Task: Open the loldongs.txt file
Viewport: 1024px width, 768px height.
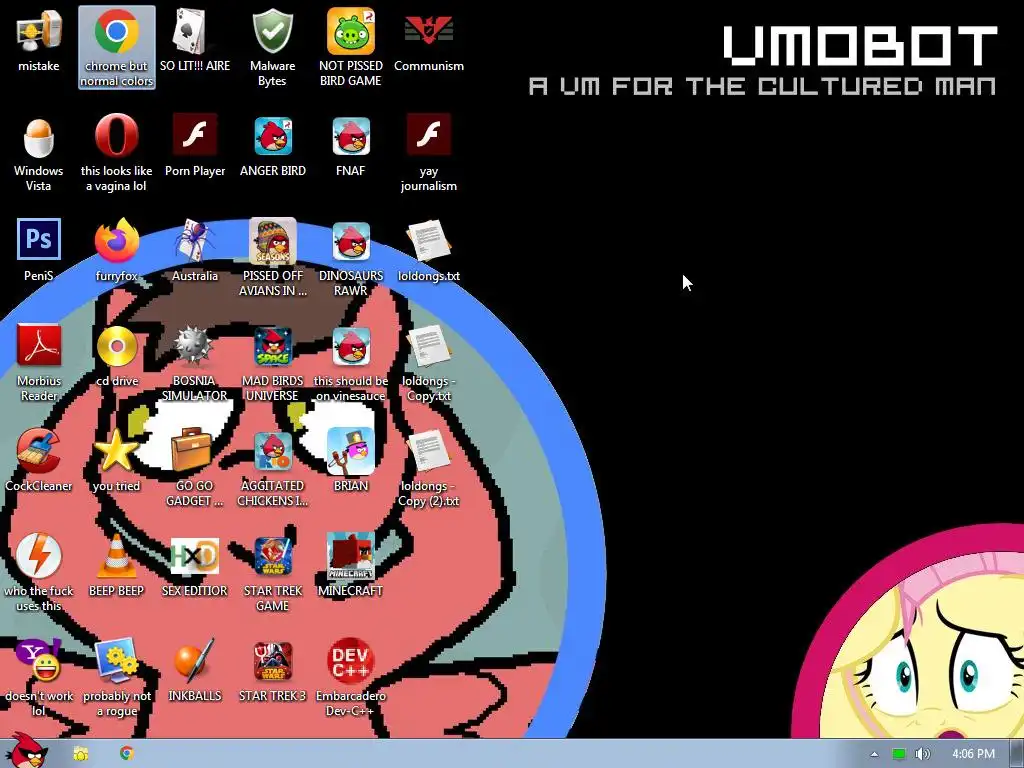Action: pos(429,250)
